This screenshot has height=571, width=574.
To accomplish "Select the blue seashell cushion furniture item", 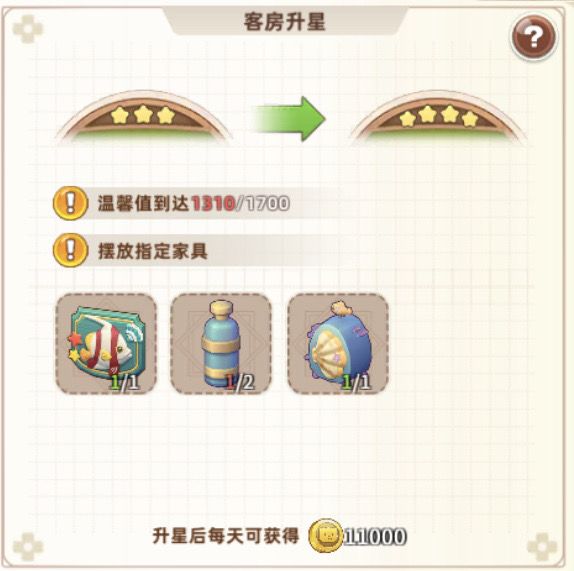I will point(338,344).
